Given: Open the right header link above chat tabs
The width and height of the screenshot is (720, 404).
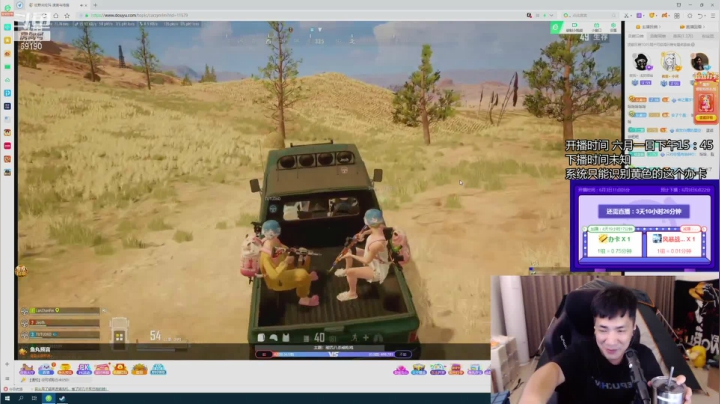Looking at the screenshot, I should 692,27.
